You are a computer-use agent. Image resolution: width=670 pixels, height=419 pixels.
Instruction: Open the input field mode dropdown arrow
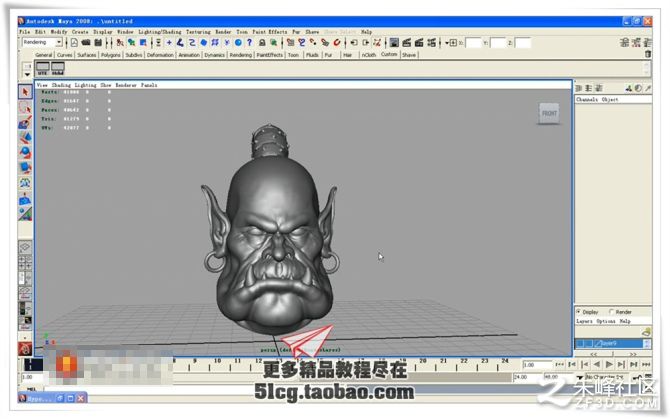click(x=447, y=43)
